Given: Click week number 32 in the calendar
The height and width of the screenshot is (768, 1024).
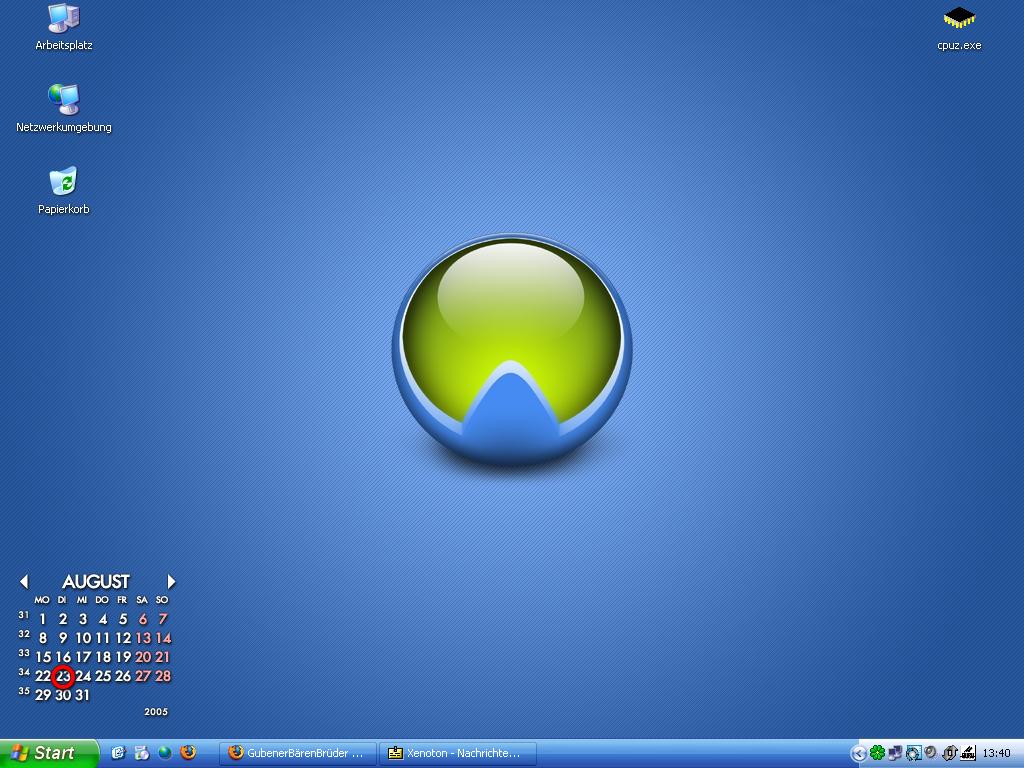Looking at the screenshot, I should pyautogui.click(x=24, y=634).
